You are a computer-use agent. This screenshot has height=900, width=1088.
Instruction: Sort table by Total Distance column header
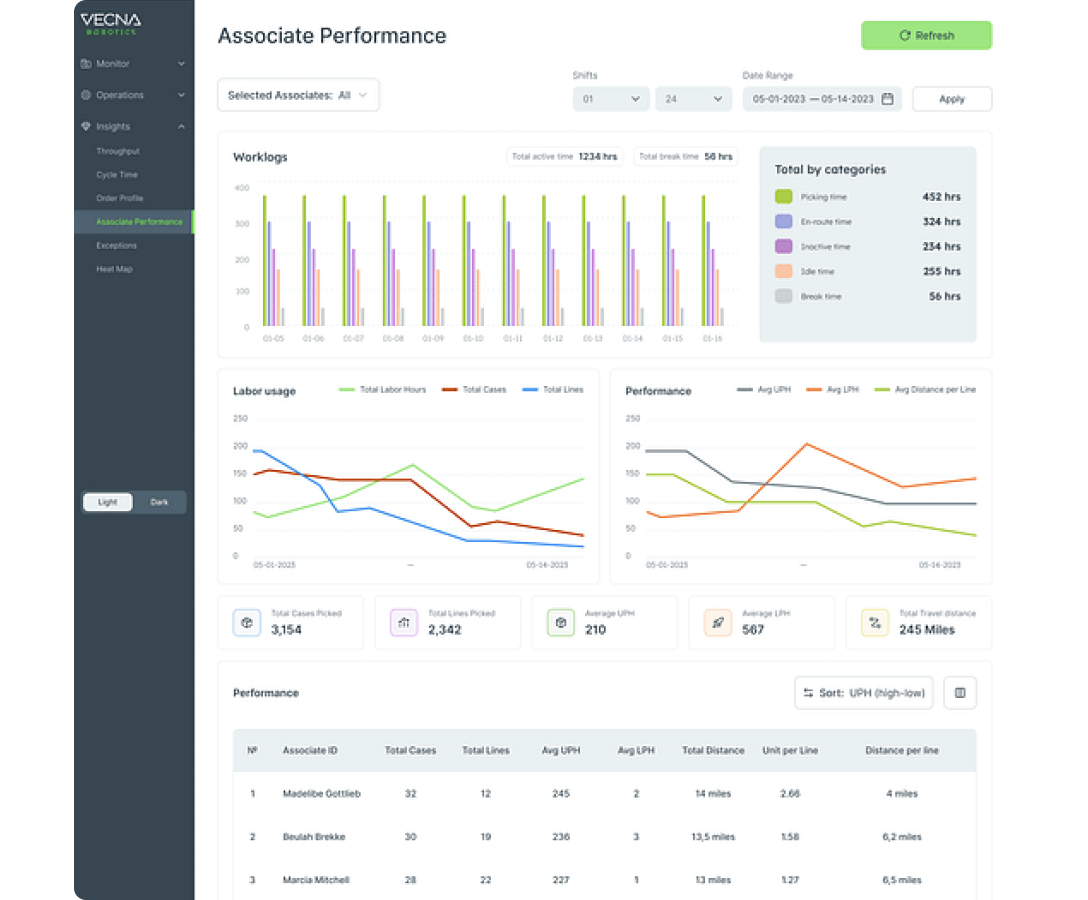click(713, 751)
